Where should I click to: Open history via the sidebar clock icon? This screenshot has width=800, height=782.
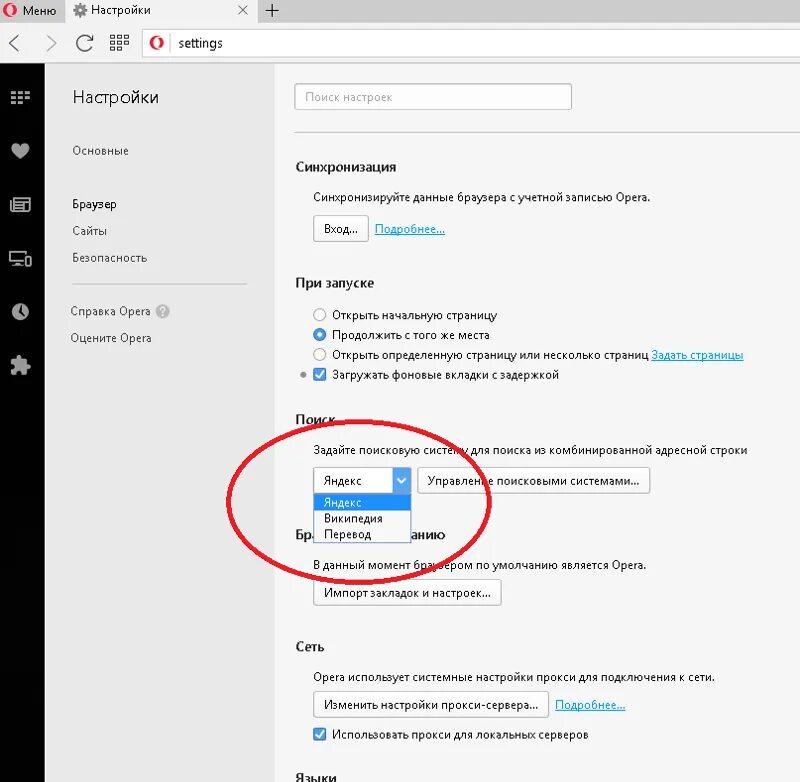pos(20,312)
